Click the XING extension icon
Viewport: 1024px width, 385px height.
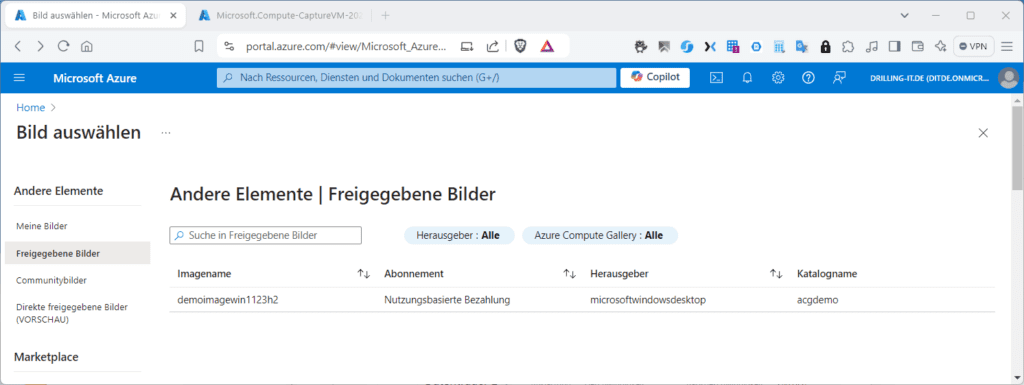(x=710, y=46)
